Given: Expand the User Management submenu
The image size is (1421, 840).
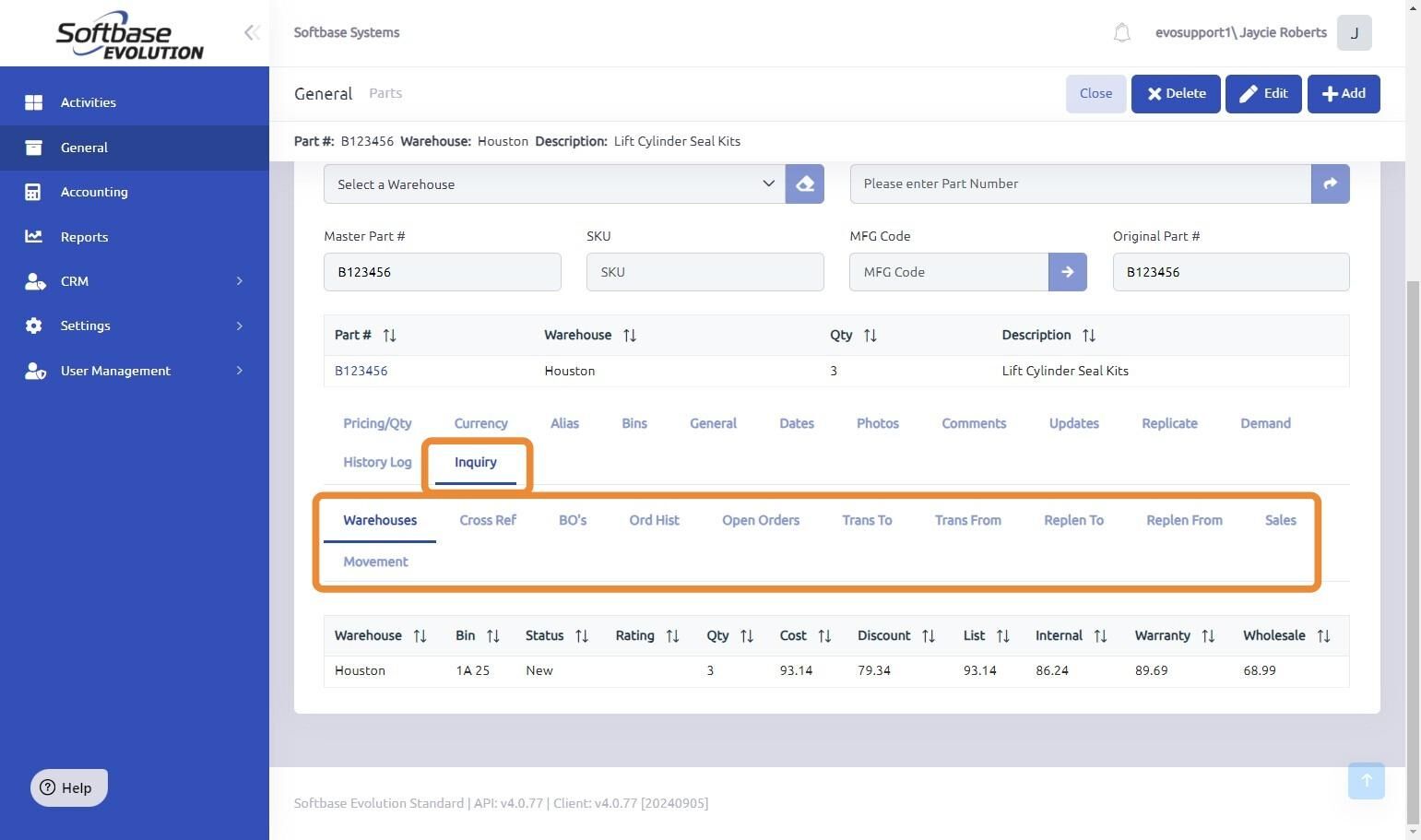Looking at the screenshot, I should [x=239, y=371].
